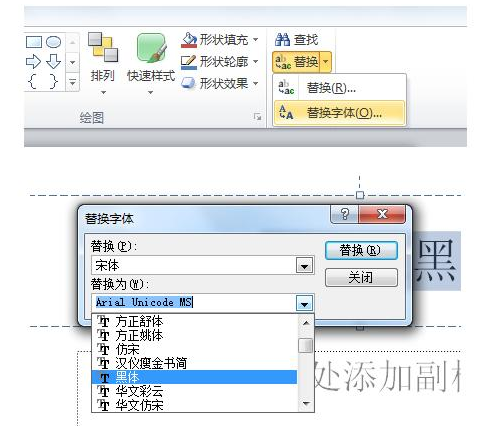Click the 替换(R) button in dialog

coord(361,250)
